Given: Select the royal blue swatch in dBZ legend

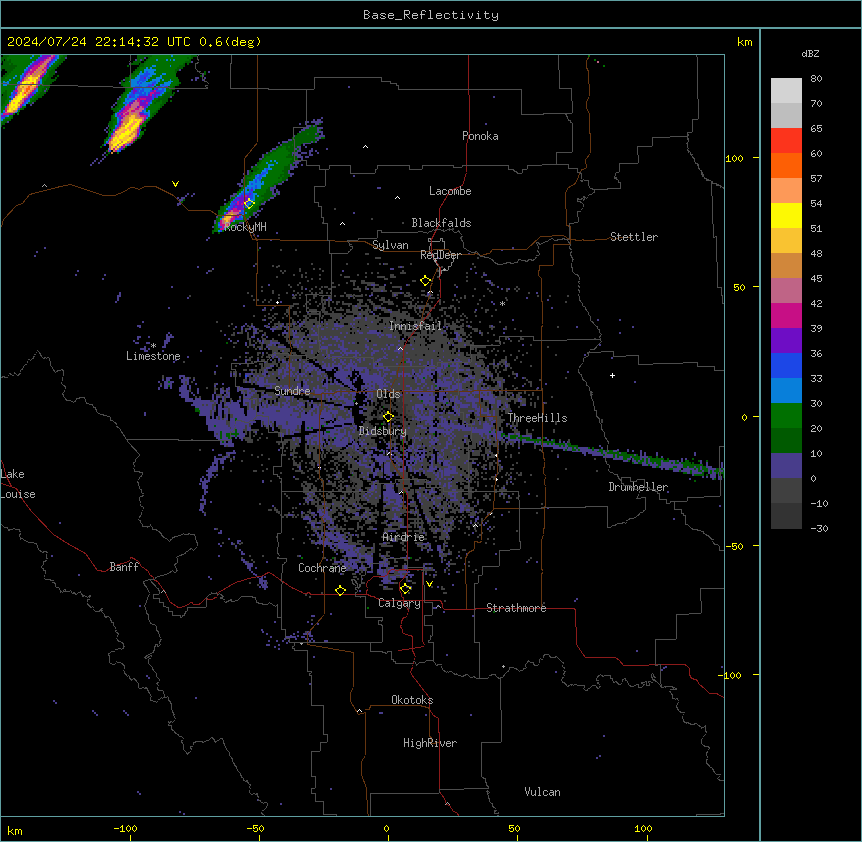Looking at the screenshot, I should click(x=786, y=365).
